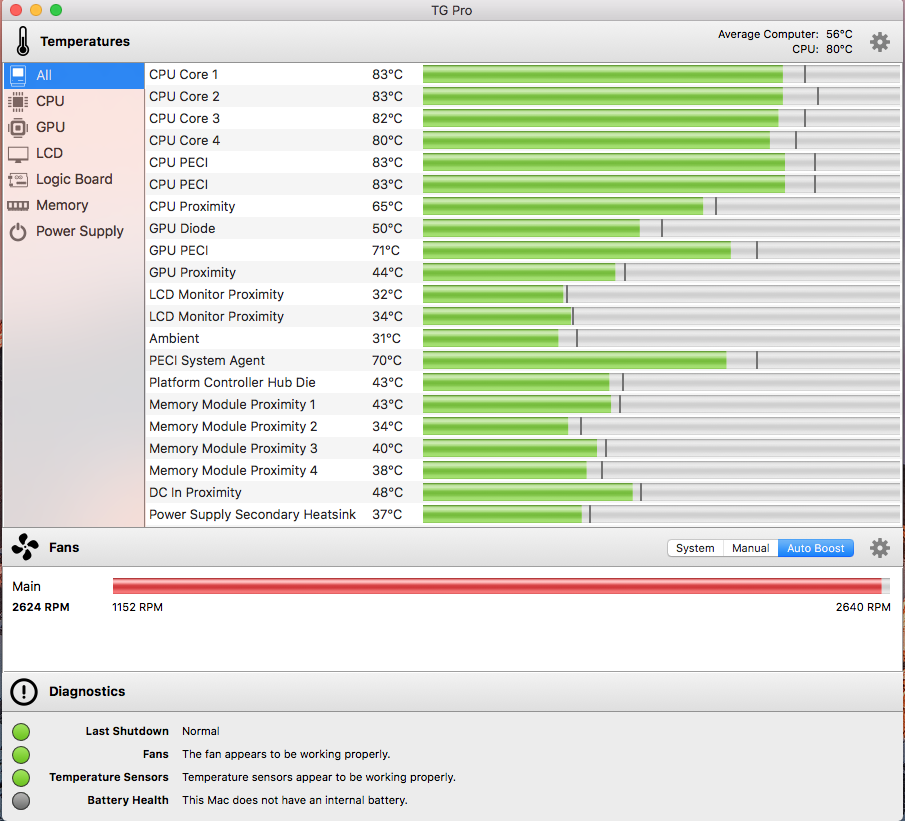Screen dimensions: 905x821
Task: Click the 31°C Ambient value
Action: (x=386, y=338)
